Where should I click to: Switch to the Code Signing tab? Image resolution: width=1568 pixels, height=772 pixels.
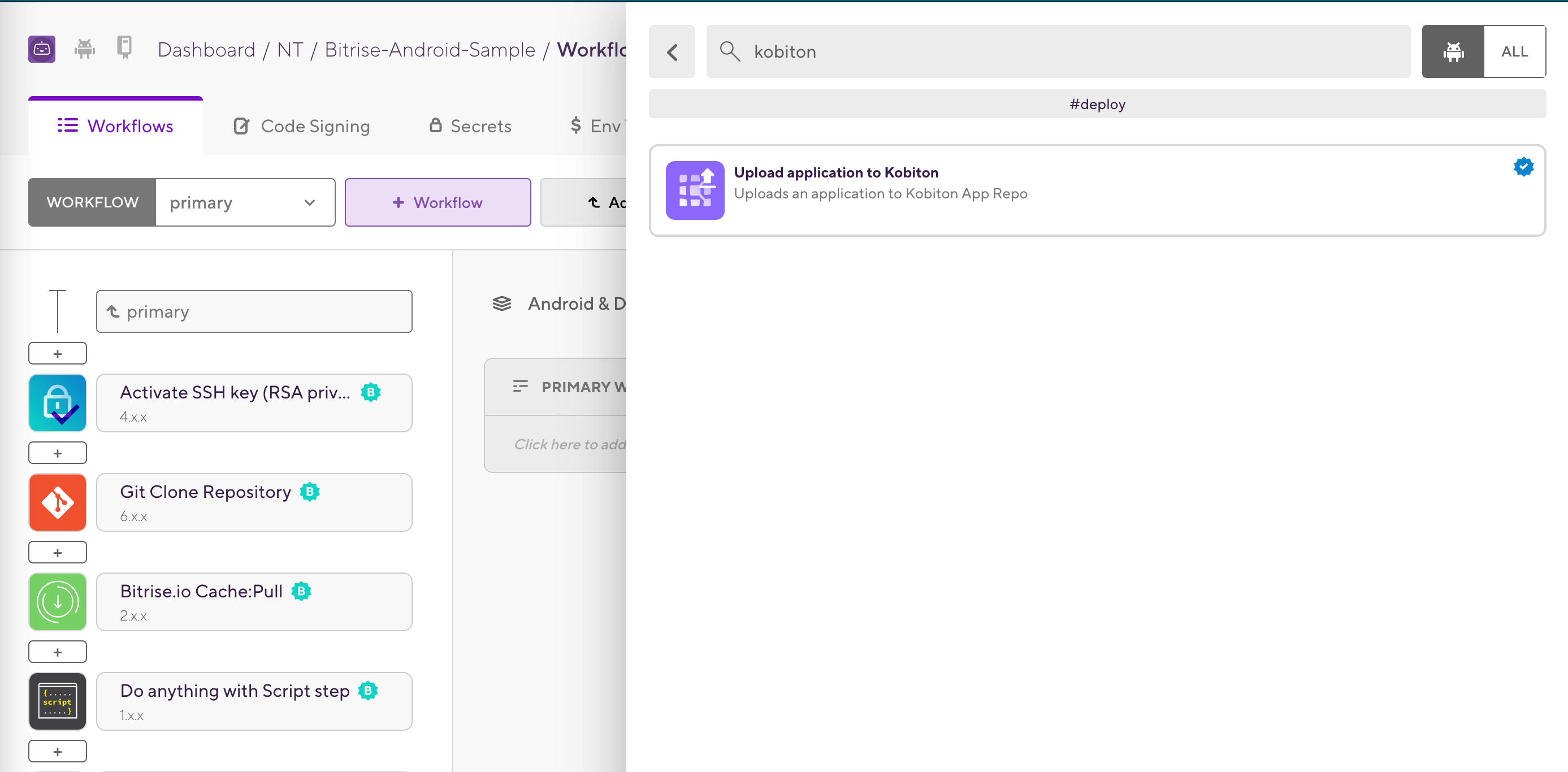302,126
